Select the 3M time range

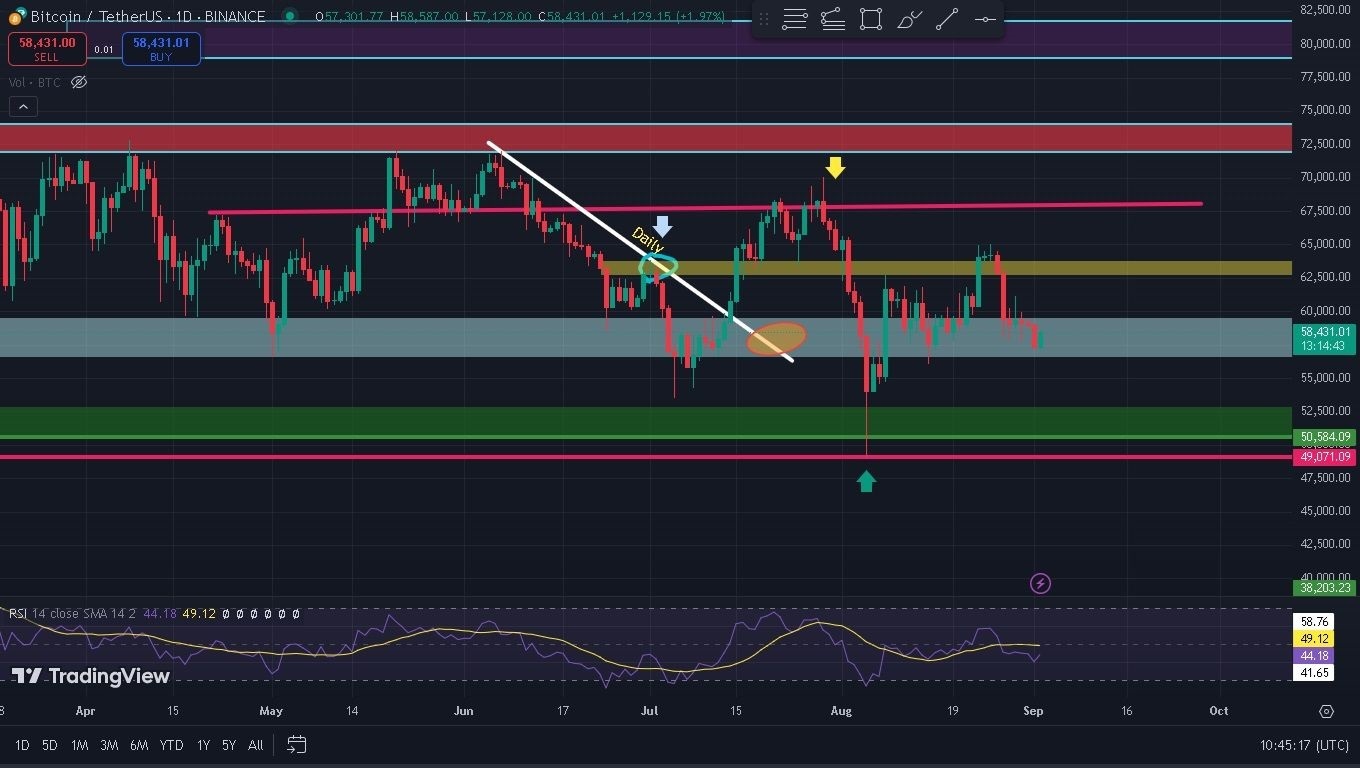pyautogui.click(x=109, y=744)
